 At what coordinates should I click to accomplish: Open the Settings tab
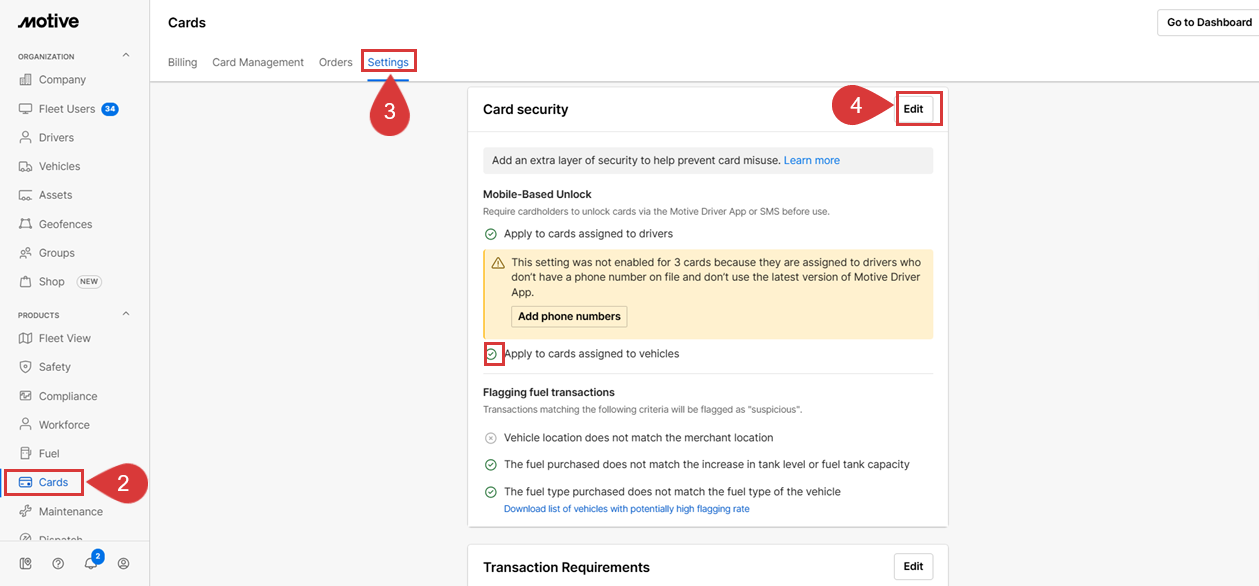[388, 62]
